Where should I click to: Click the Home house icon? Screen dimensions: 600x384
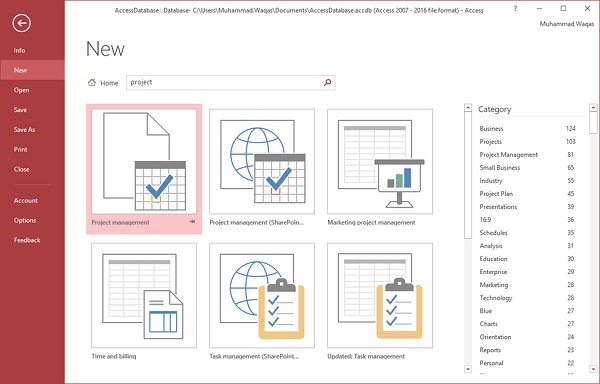92,82
